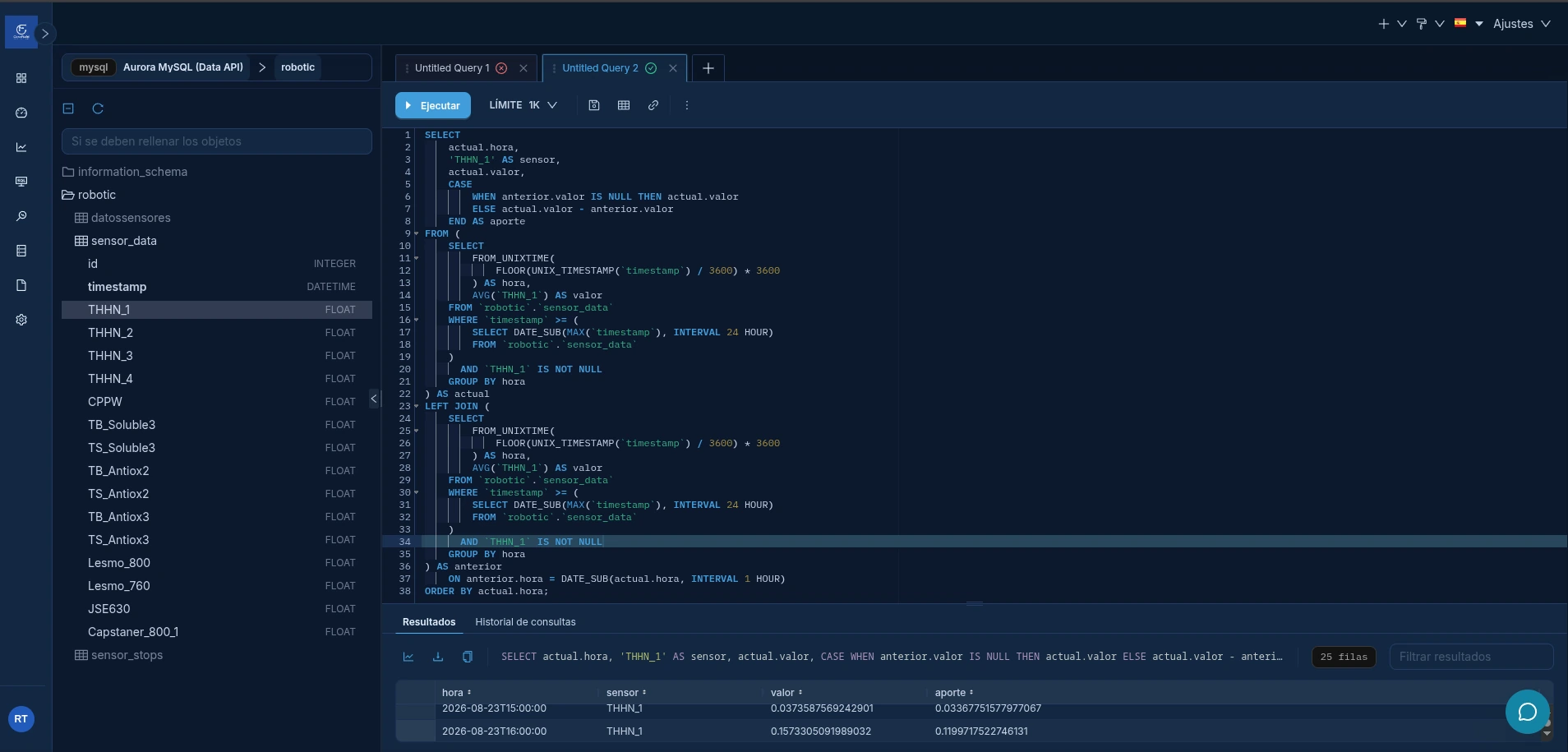This screenshot has width=1568, height=752.
Task: Filter objects in the schema search field
Action: tap(217, 141)
